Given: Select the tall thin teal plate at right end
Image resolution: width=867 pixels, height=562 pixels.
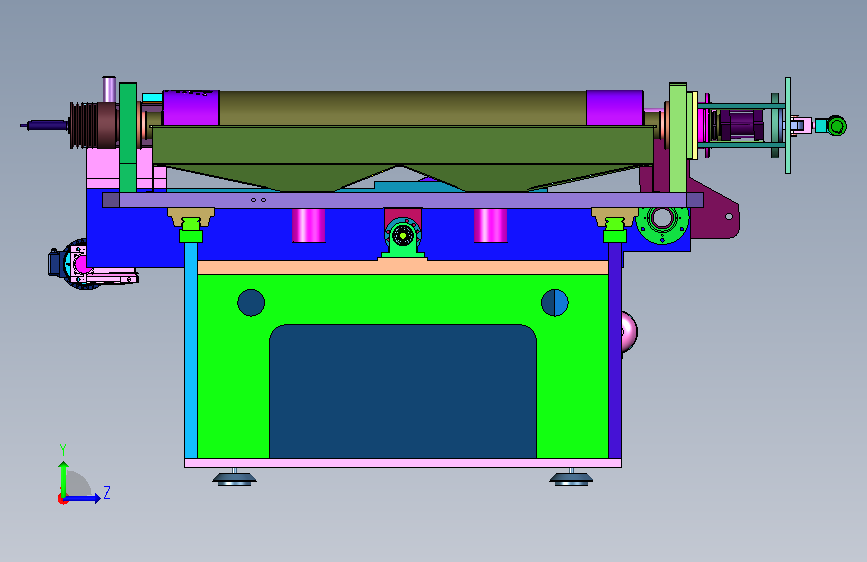Looking at the screenshot, I should click(788, 126).
